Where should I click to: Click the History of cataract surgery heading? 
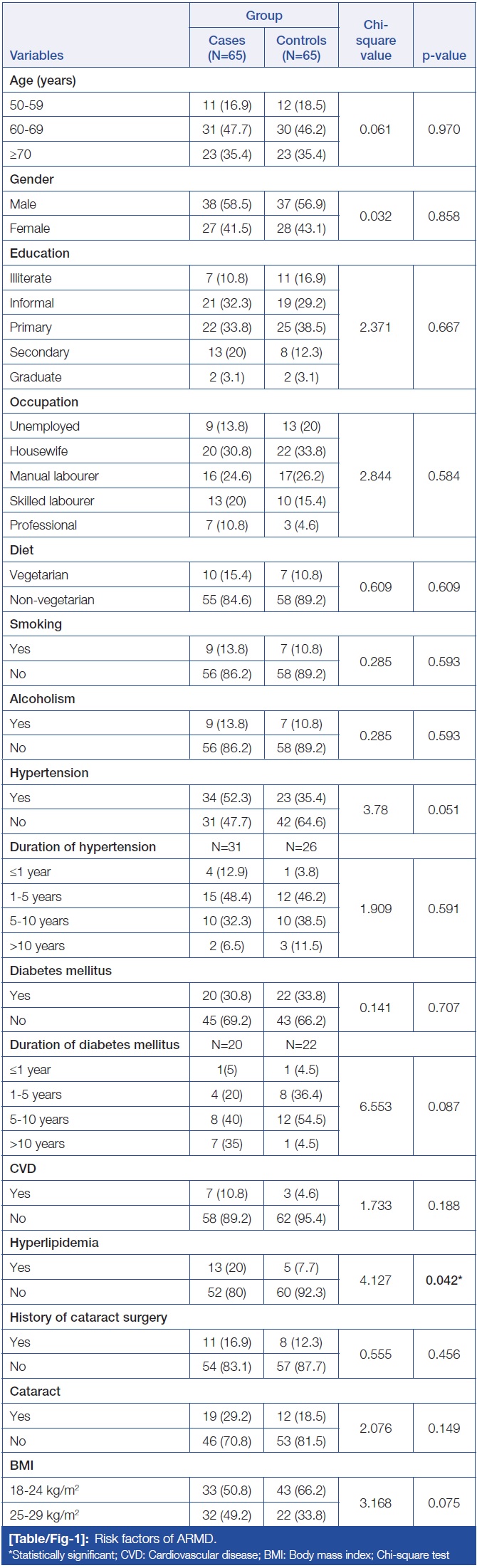[x=88, y=1317]
